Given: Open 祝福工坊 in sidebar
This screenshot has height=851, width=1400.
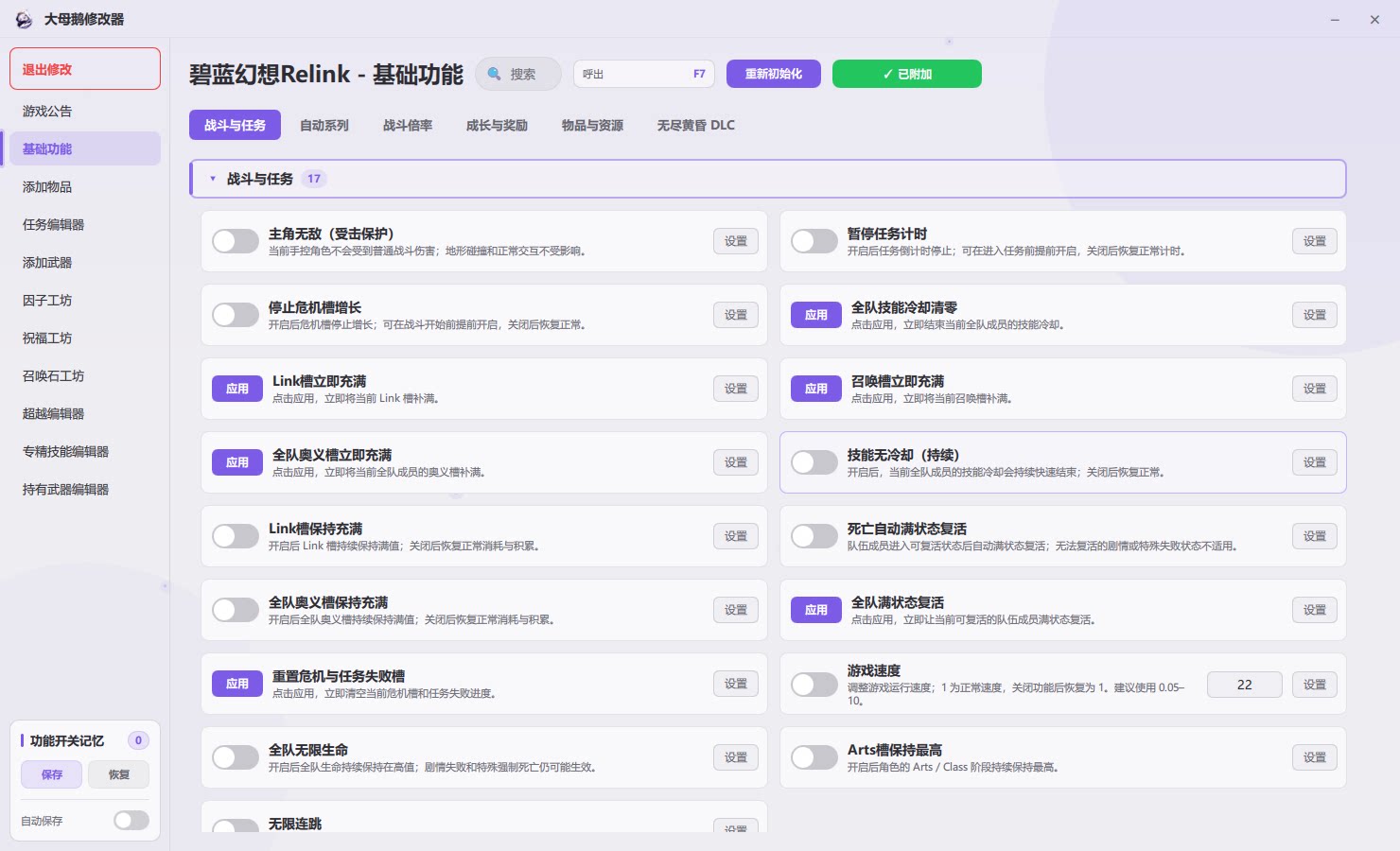Looking at the screenshot, I should point(85,338).
